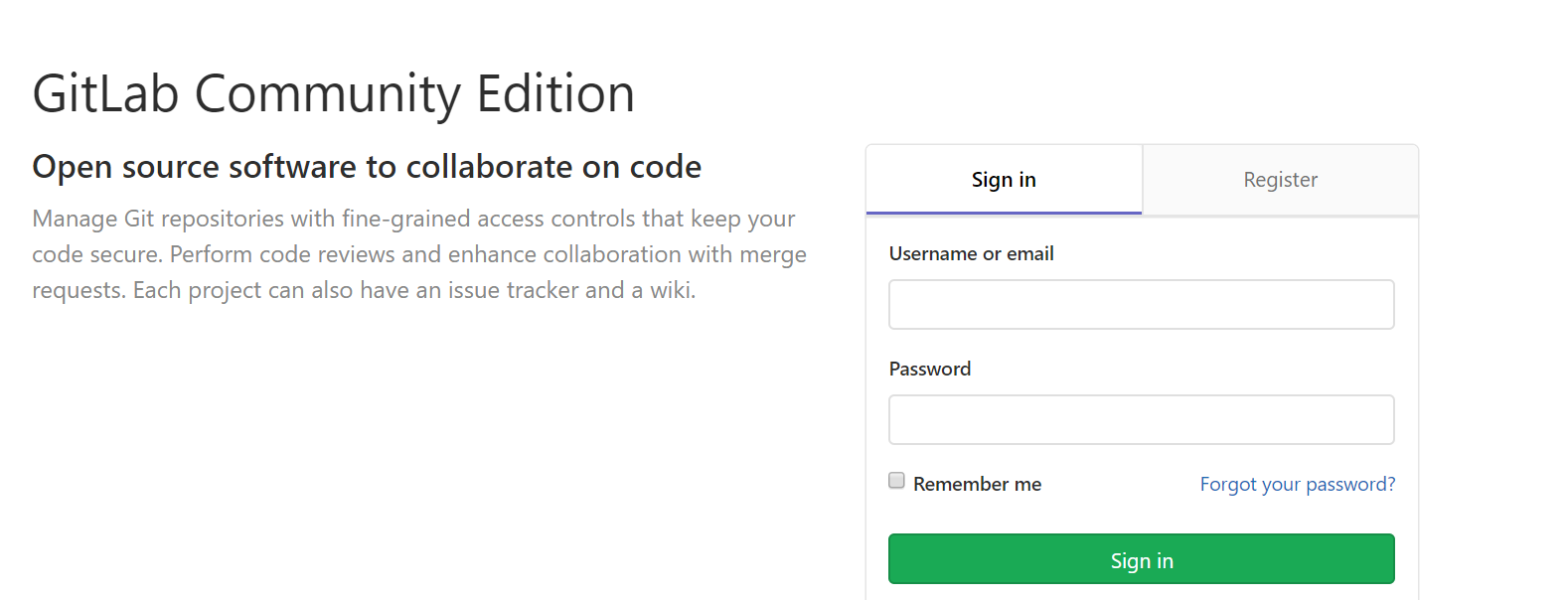The width and height of the screenshot is (1568, 600).
Task: Open the Forgot your password link
Action: pos(1297,484)
